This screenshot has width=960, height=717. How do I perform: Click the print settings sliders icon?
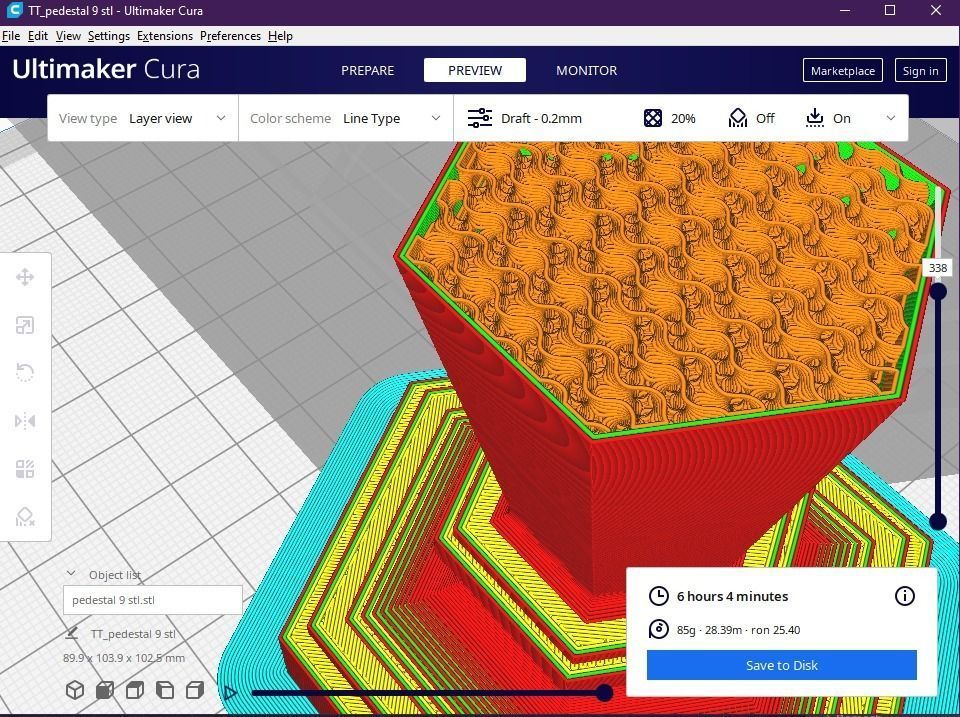click(479, 118)
